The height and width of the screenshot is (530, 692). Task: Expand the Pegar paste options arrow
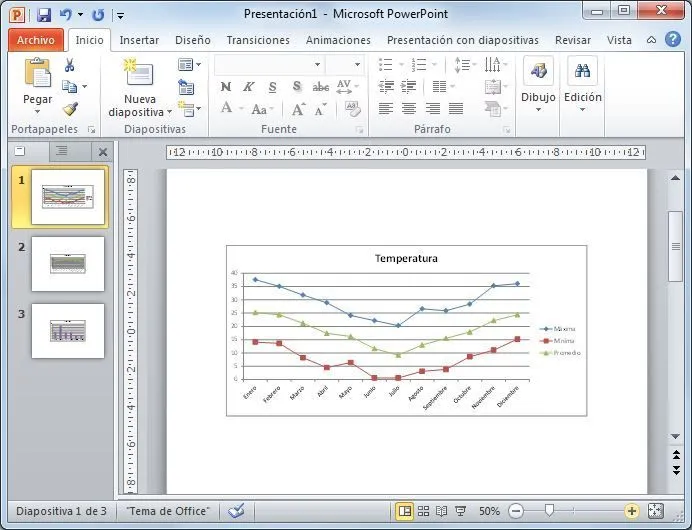(38, 112)
